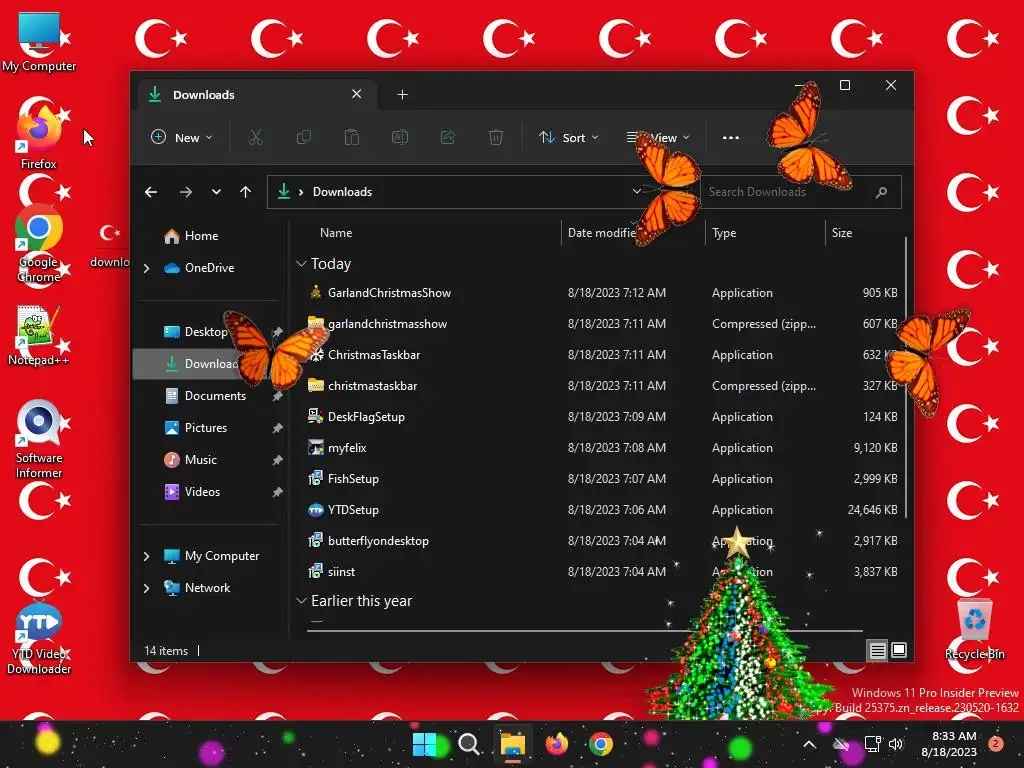Viewport: 1024px width, 768px height.
Task: Open recent locations chevron dropdown
Action: pos(216,192)
